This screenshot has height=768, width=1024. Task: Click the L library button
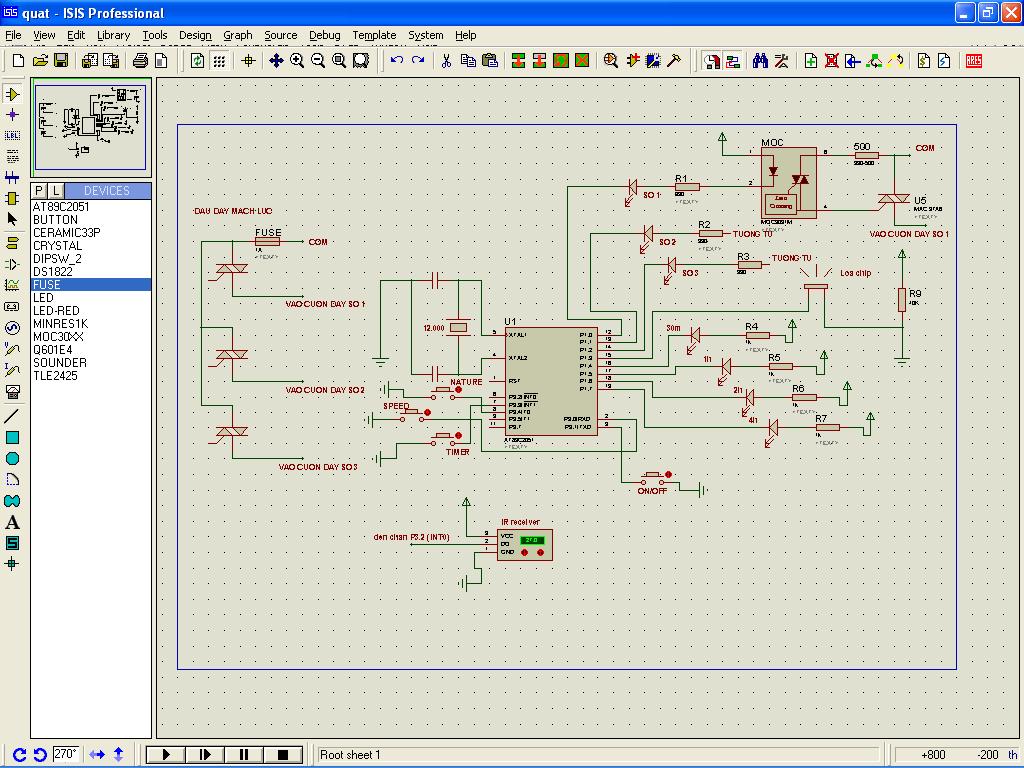coord(56,190)
